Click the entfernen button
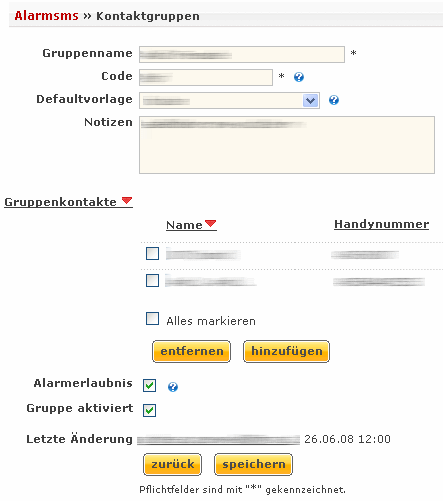Screen dimensions: 443x501 coord(191,351)
